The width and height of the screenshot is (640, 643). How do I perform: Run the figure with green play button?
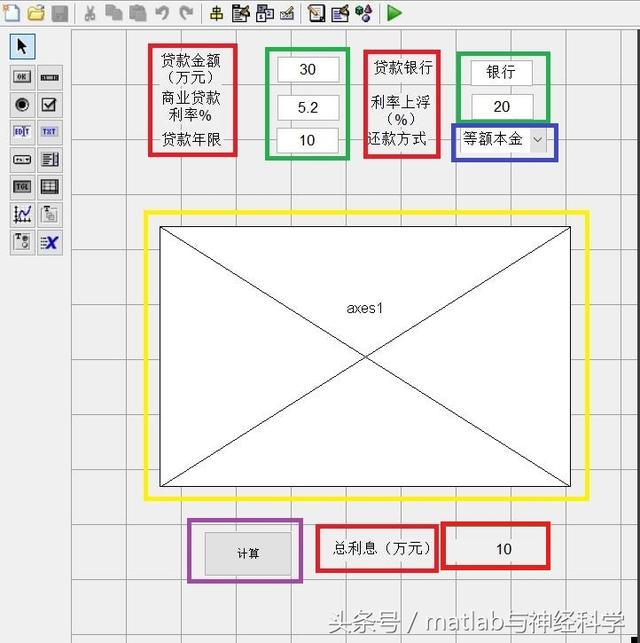394,13
